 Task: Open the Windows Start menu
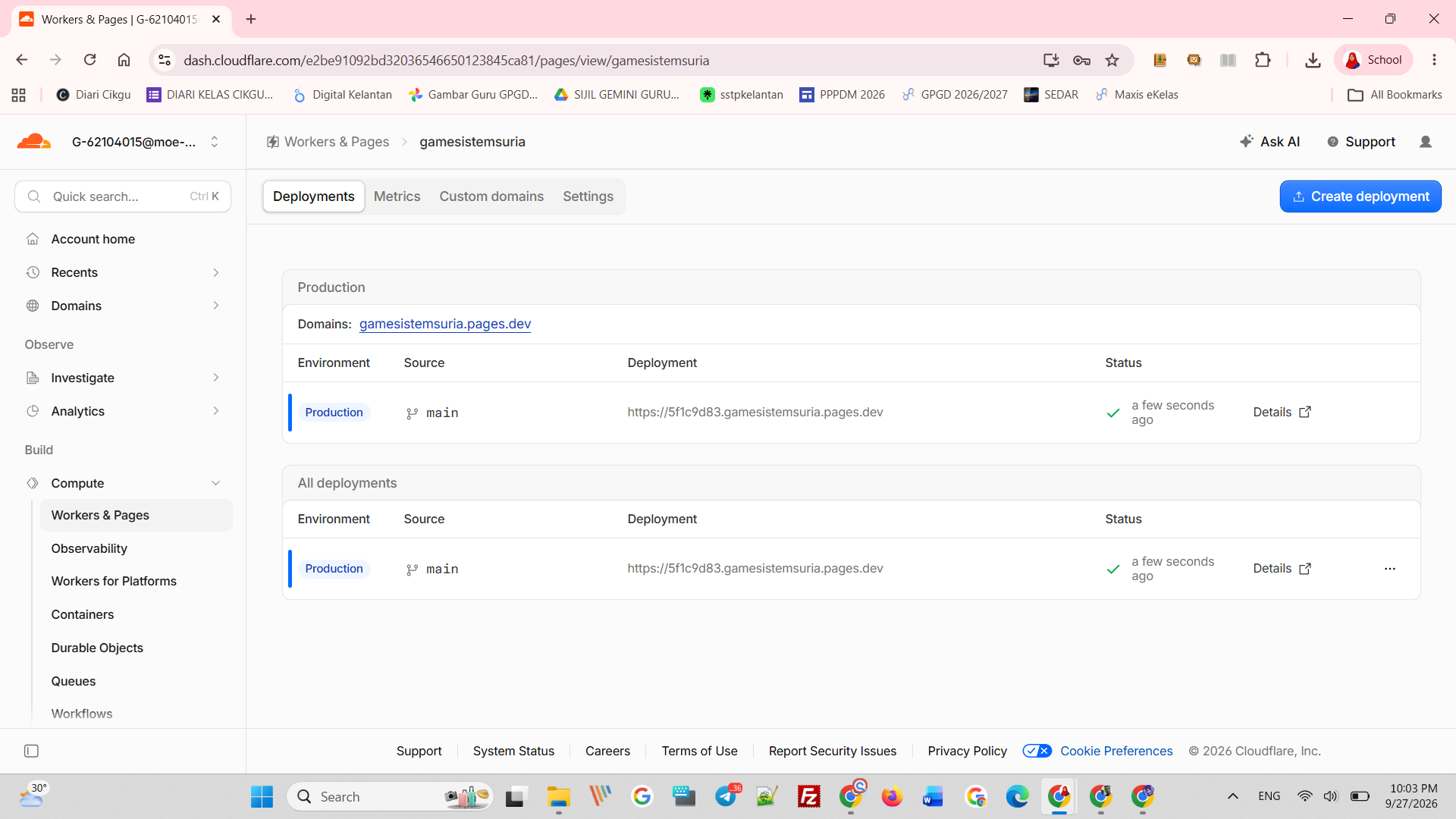click(x=262, y=796)
